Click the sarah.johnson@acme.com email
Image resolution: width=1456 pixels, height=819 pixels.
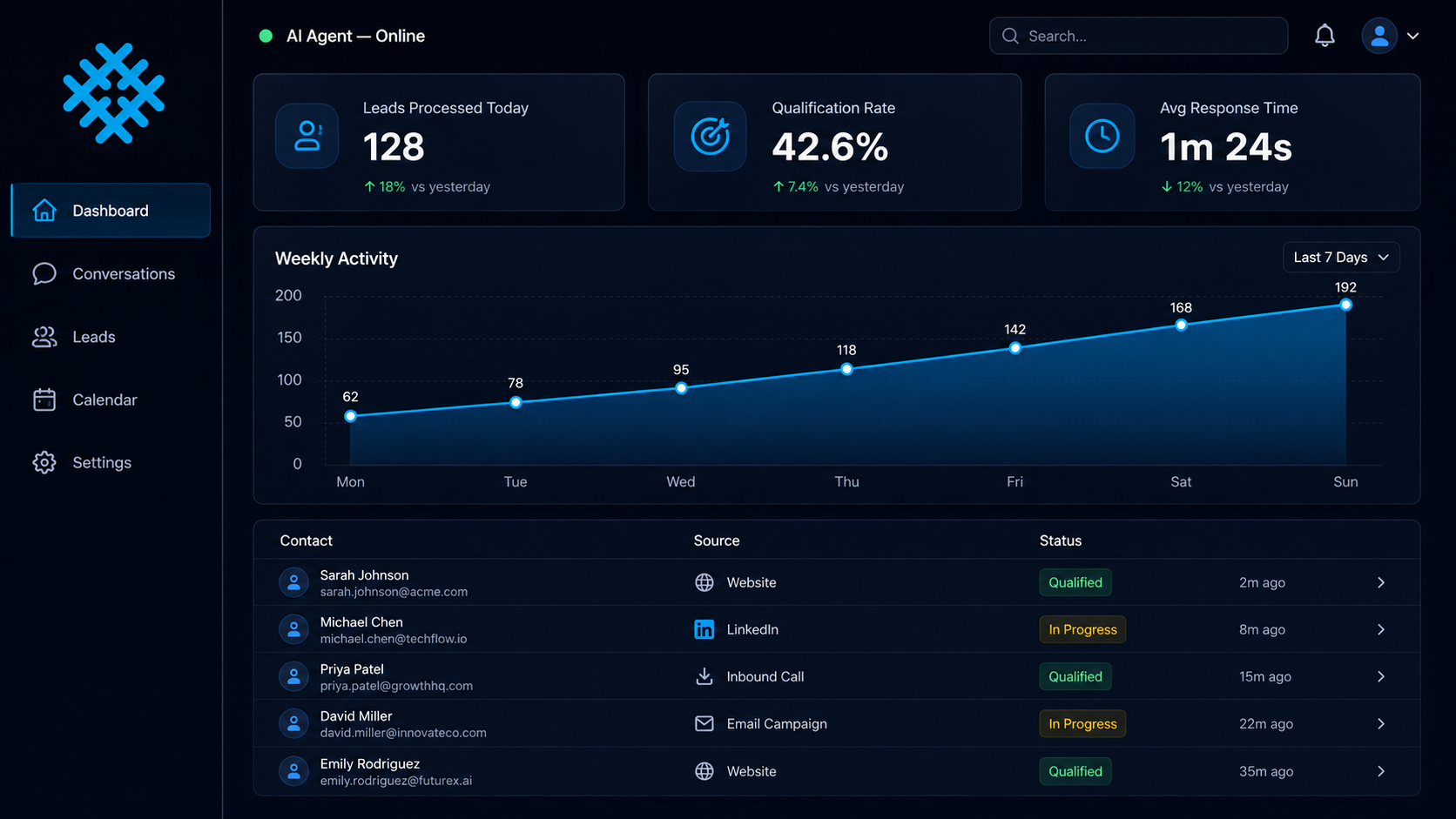[x=394, y=592]
